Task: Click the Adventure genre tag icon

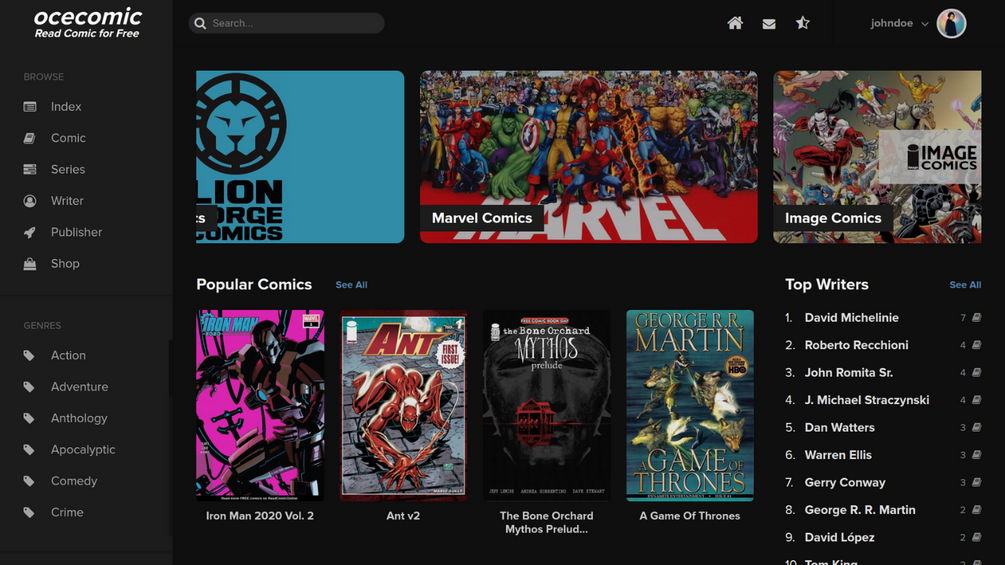Action: click(x=29, y=386)
